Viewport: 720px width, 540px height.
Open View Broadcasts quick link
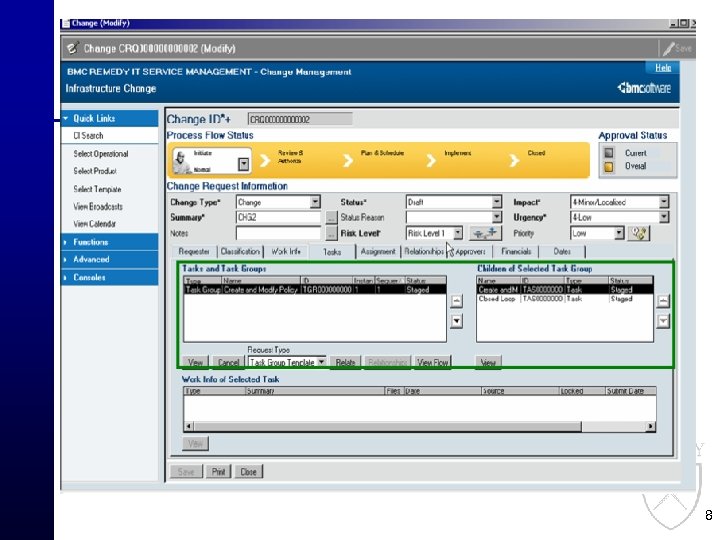click(x=98, y=207)
